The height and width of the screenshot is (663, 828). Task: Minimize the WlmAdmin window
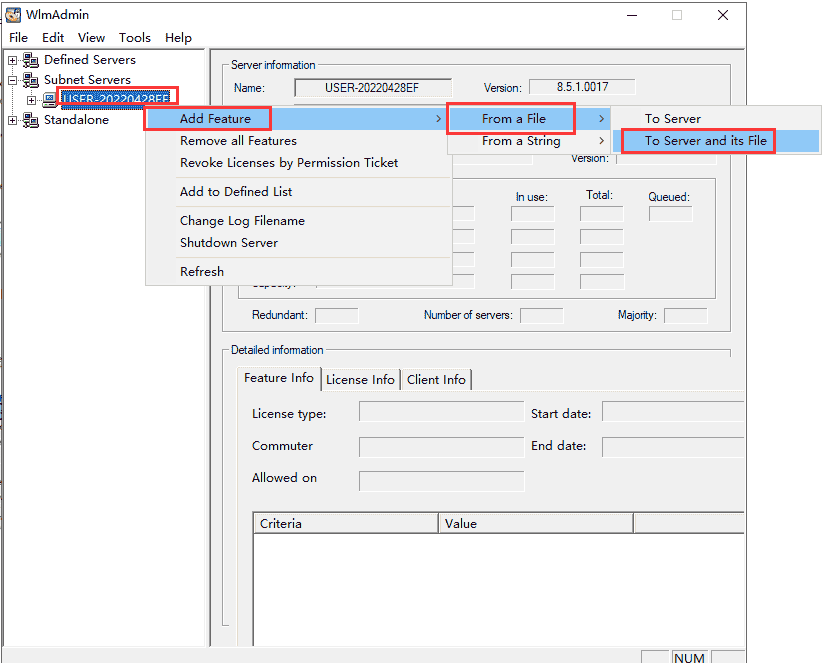point(632,15)
